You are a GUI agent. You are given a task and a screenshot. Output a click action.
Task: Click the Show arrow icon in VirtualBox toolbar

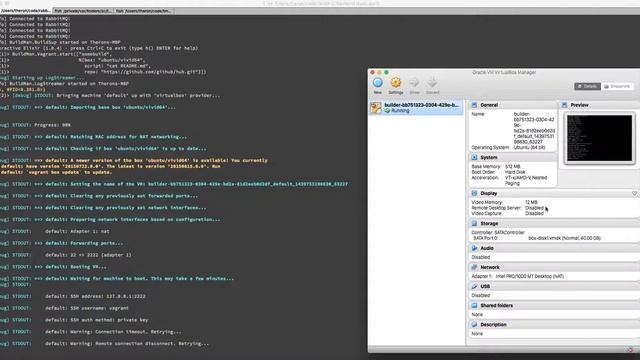[x=414, y=83]
